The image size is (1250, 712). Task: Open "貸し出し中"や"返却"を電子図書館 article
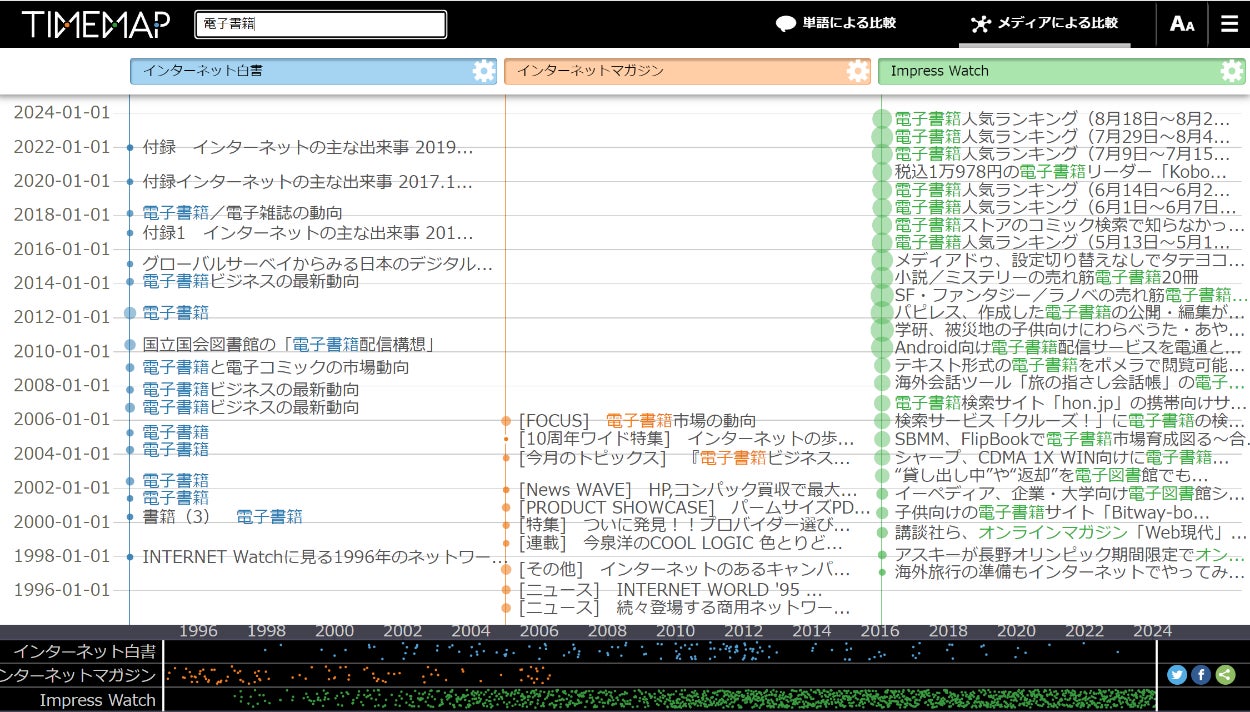tap(1051, 475)
